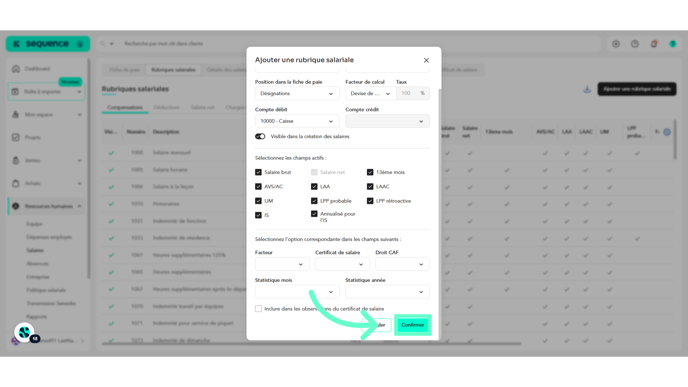Expand the Certificat de salaire dropdown
Viewport: 688px width, 387px height.
coord(342,264)
